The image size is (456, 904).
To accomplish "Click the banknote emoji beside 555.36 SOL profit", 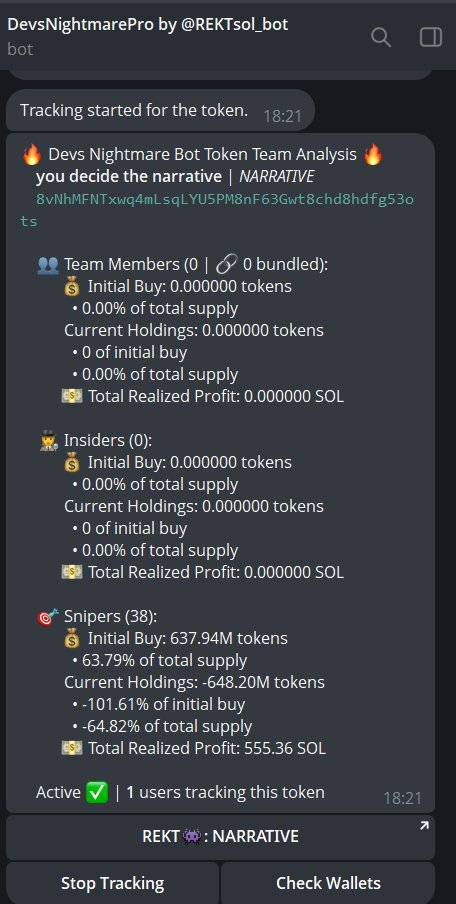I will 72,748.
